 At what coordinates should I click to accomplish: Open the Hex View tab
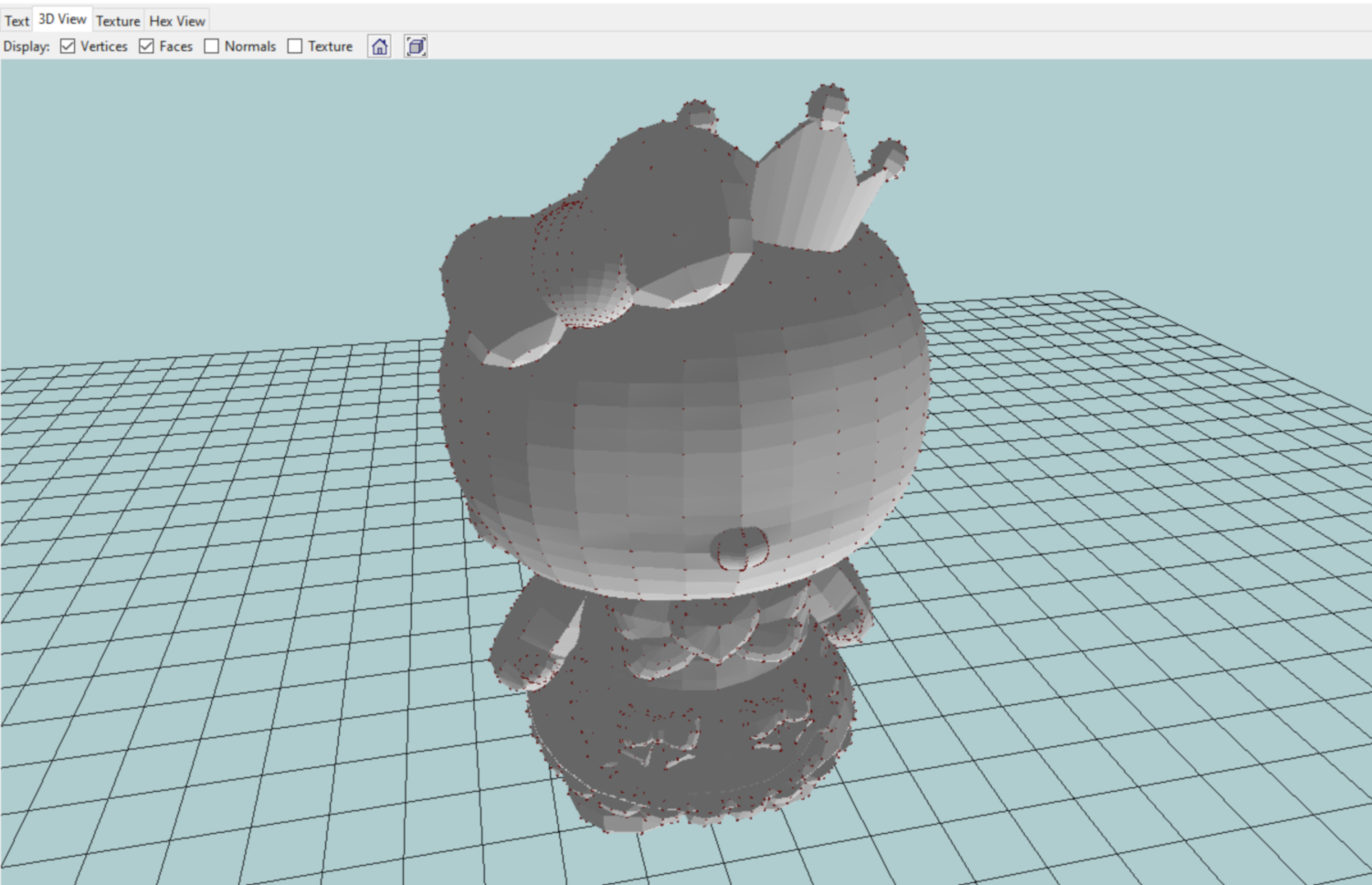coord(177,20)
